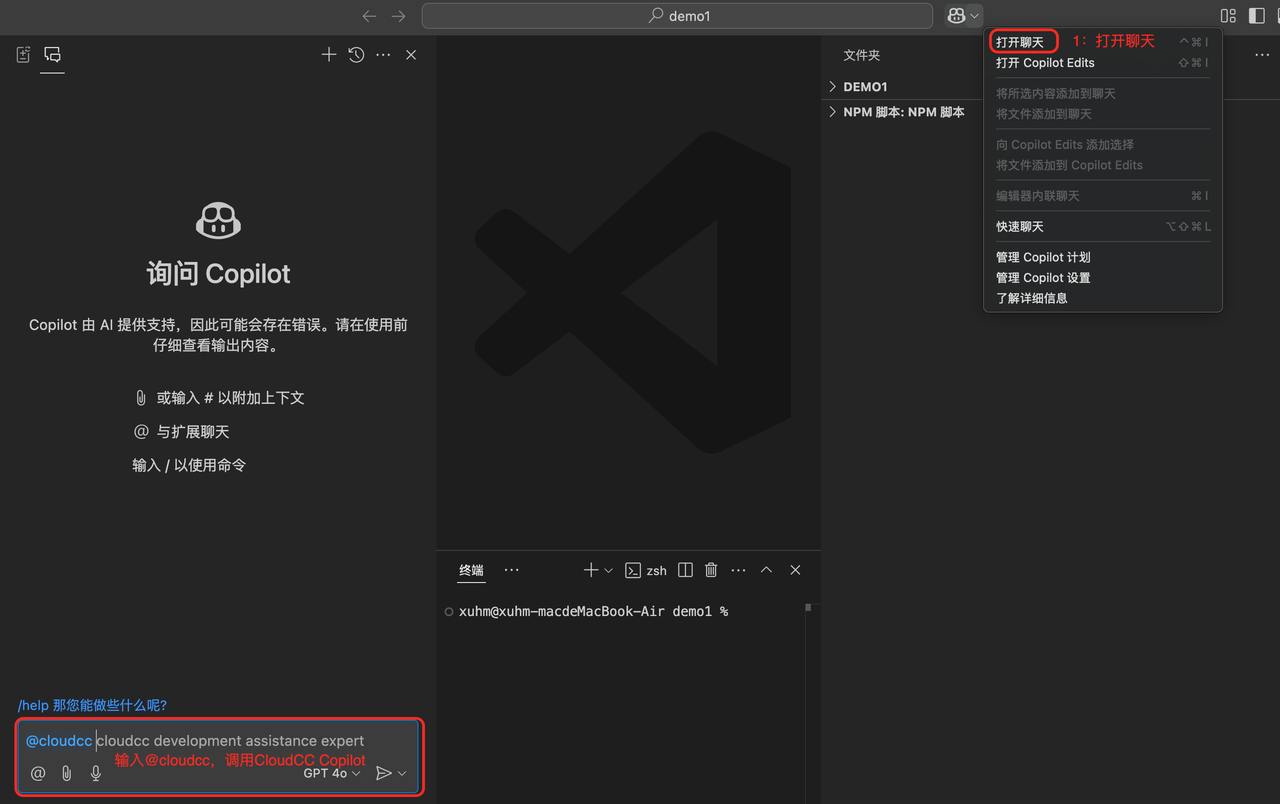This screenshot has width=1280, height=804.
Task: Select 打开聊天 menu item
Action: tap(1020, 42)
